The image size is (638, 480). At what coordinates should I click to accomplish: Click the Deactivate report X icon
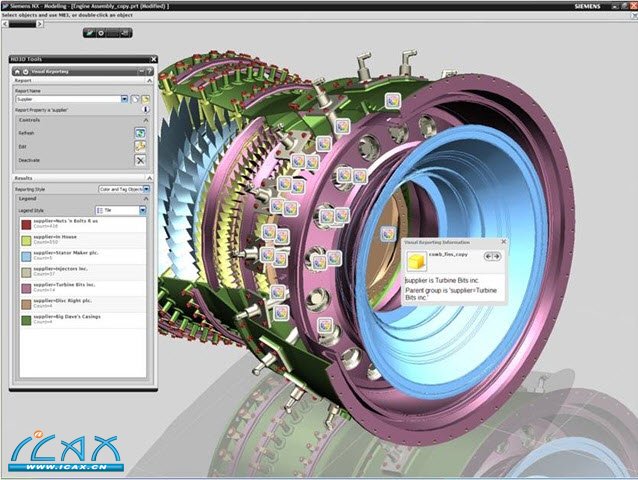pos(140,160)
